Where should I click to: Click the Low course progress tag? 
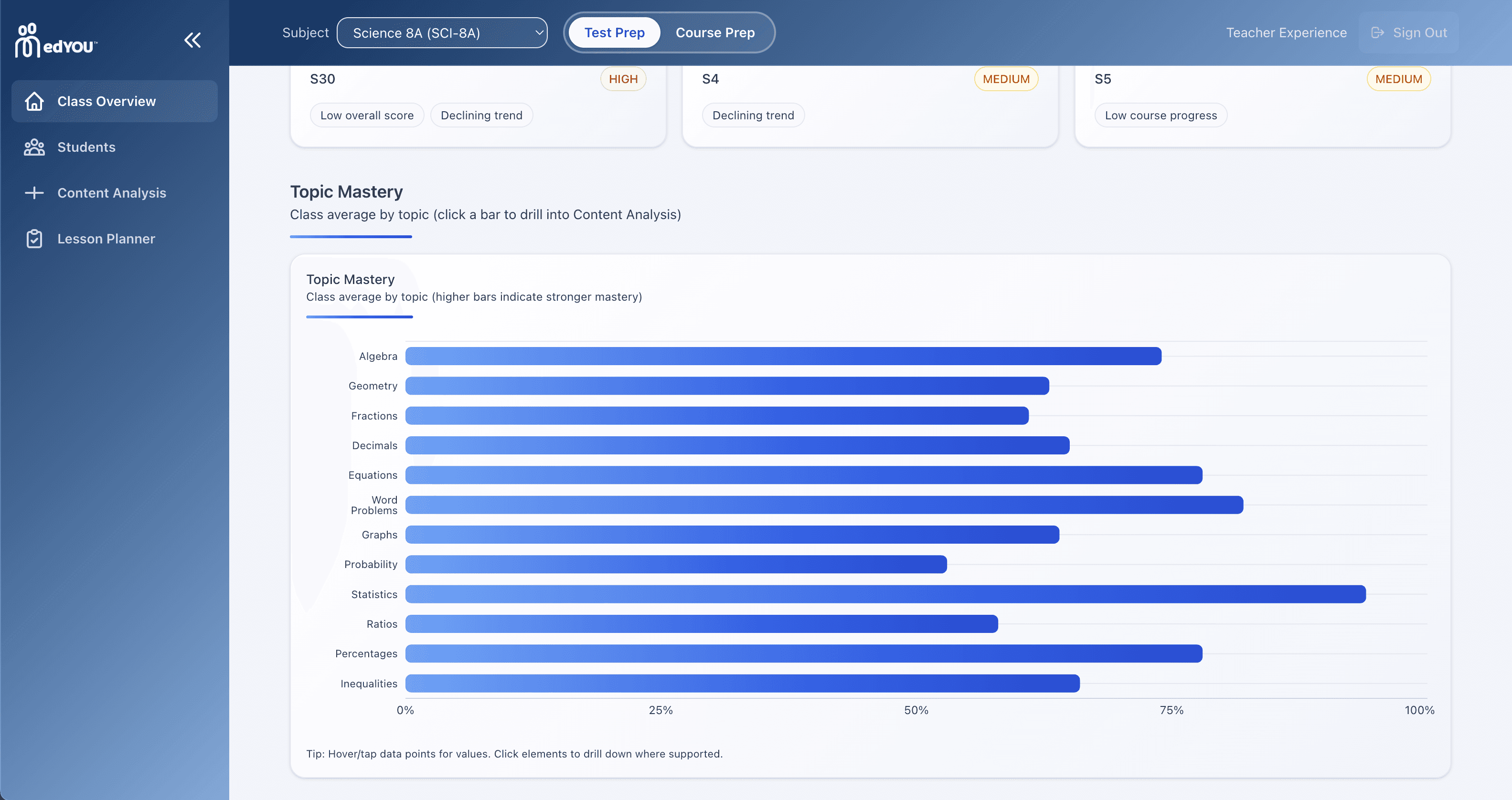pos(1160,116)
